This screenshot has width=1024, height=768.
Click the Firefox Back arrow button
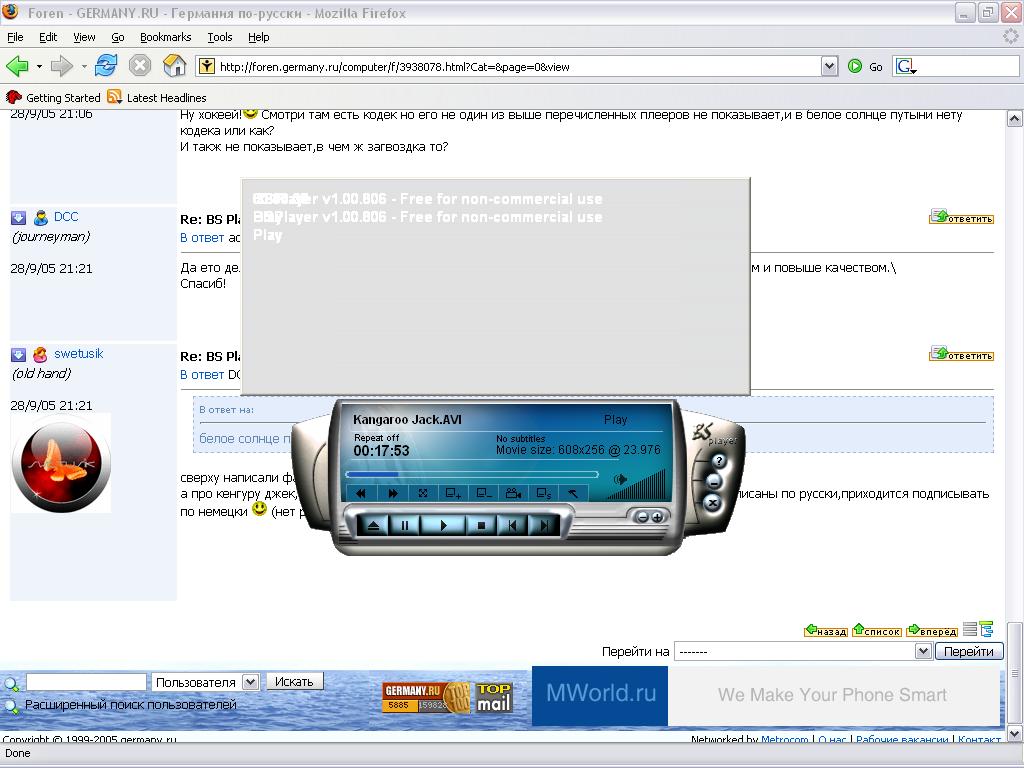coord(17,66)
